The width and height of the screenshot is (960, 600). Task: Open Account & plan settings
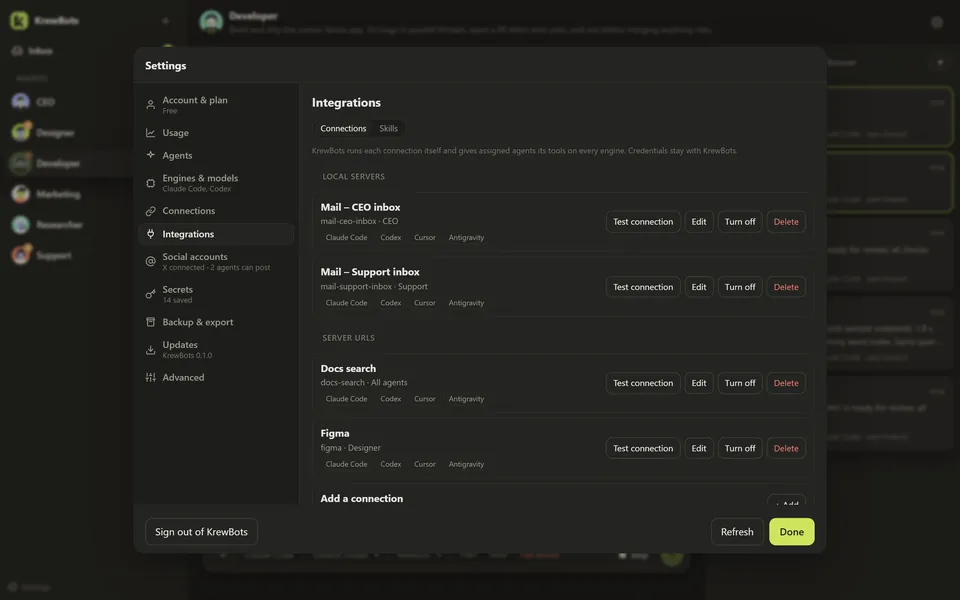(216, 105)
